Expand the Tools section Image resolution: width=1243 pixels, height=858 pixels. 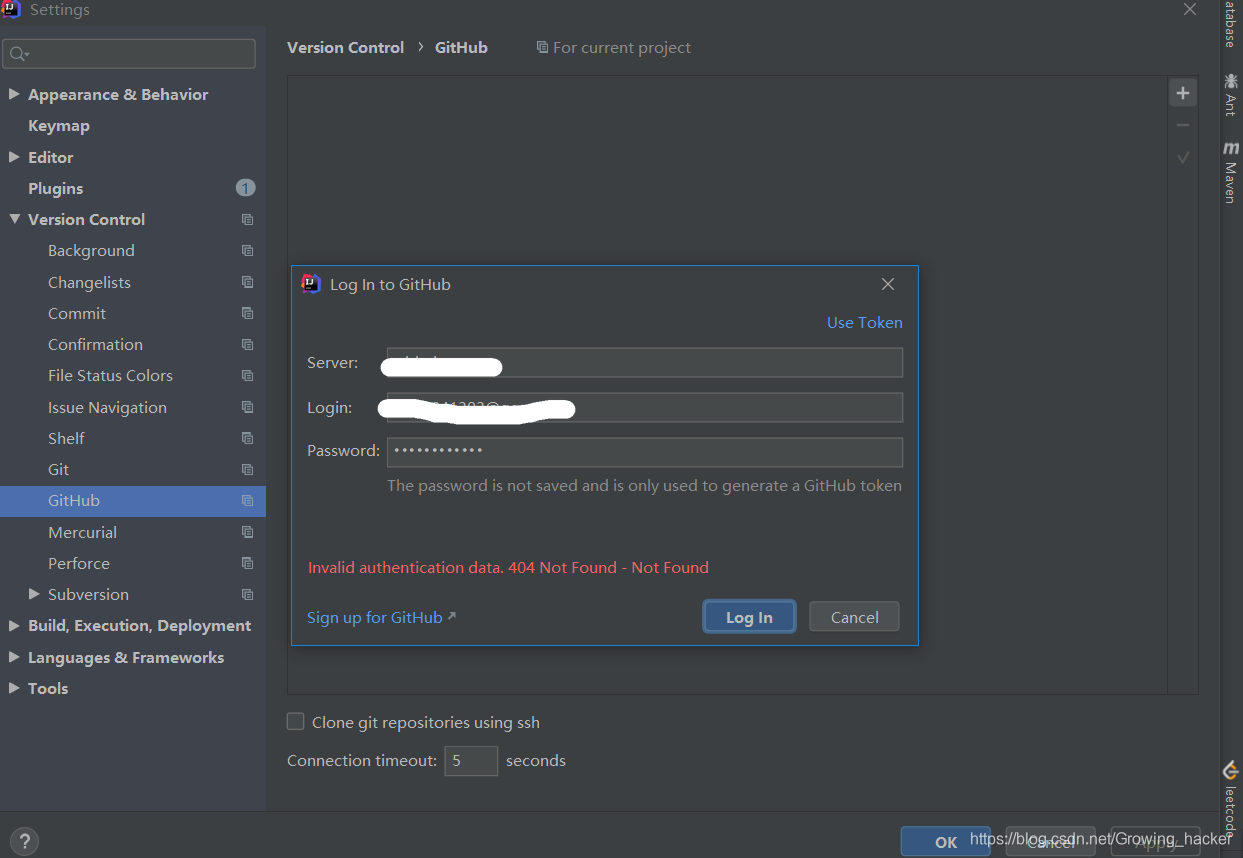point(14,688)
